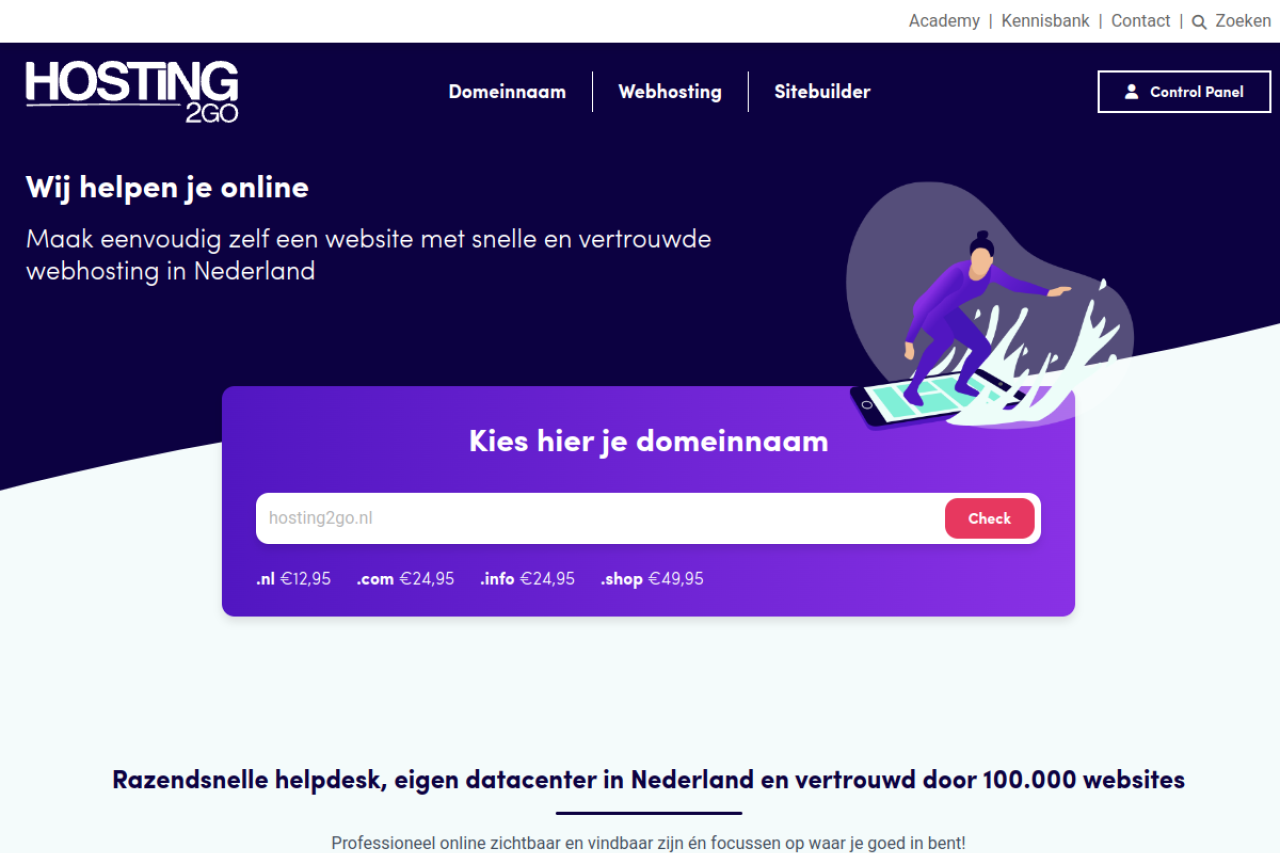Click the Hosting2GO logo
Image resolution: width=1280 pixels, height=853 pixels.
(x=132, y=91)
